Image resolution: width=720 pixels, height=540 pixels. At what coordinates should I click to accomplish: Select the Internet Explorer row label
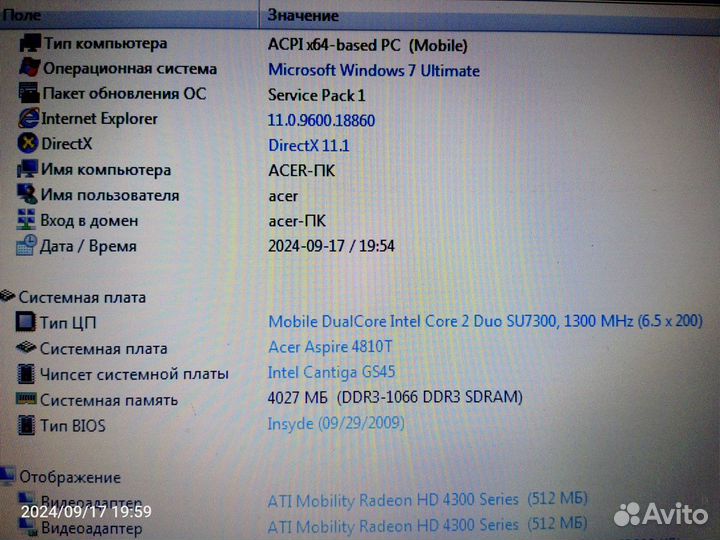pos(100,119)
